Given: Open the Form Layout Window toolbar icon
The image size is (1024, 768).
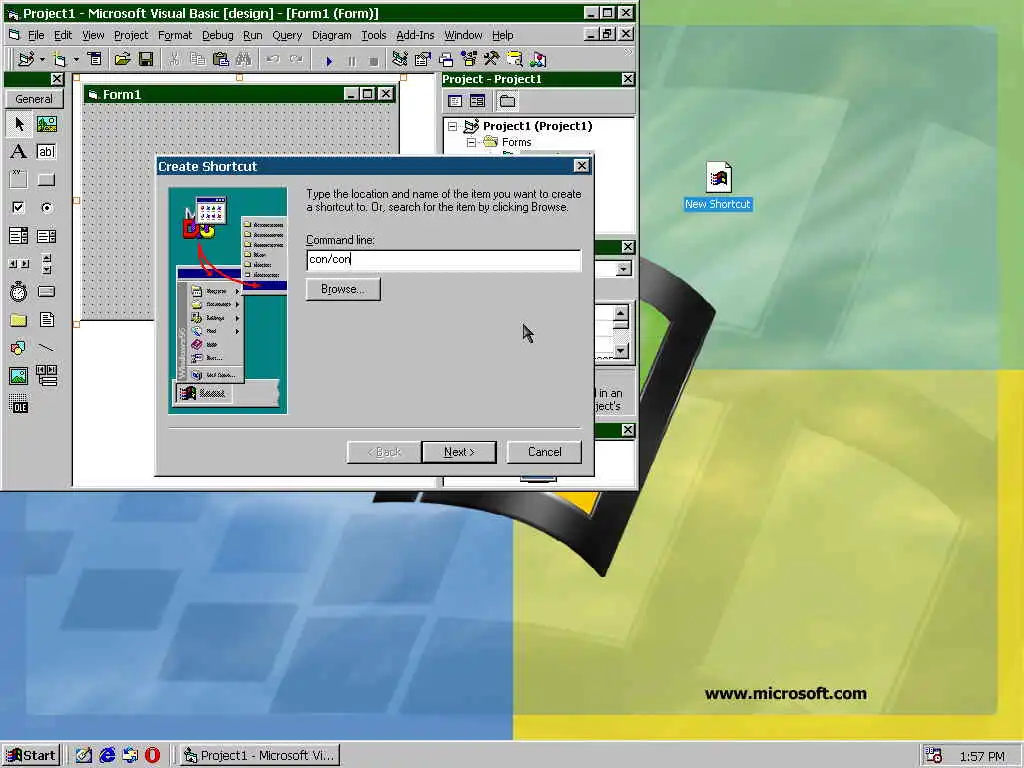Looking at the screenshot, I should point(446,59).
